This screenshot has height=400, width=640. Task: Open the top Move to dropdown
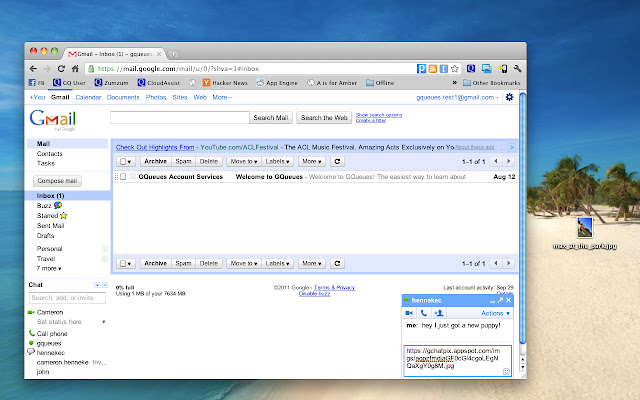click(x=242, y=160)
